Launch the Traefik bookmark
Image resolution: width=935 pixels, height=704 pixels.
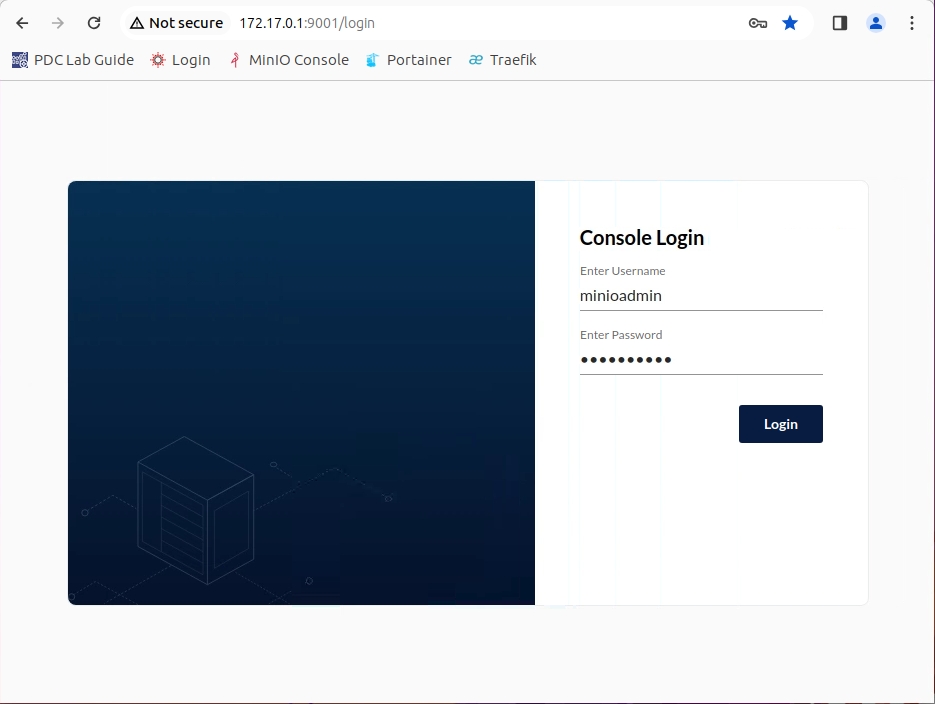click(x=503, y=60)
